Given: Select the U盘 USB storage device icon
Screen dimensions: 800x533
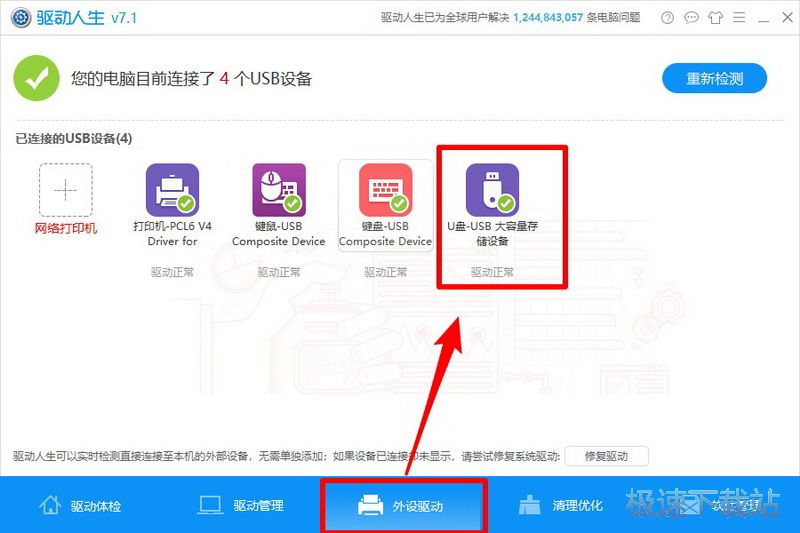Looking at the screenshot, I should (x=492, y=190).
